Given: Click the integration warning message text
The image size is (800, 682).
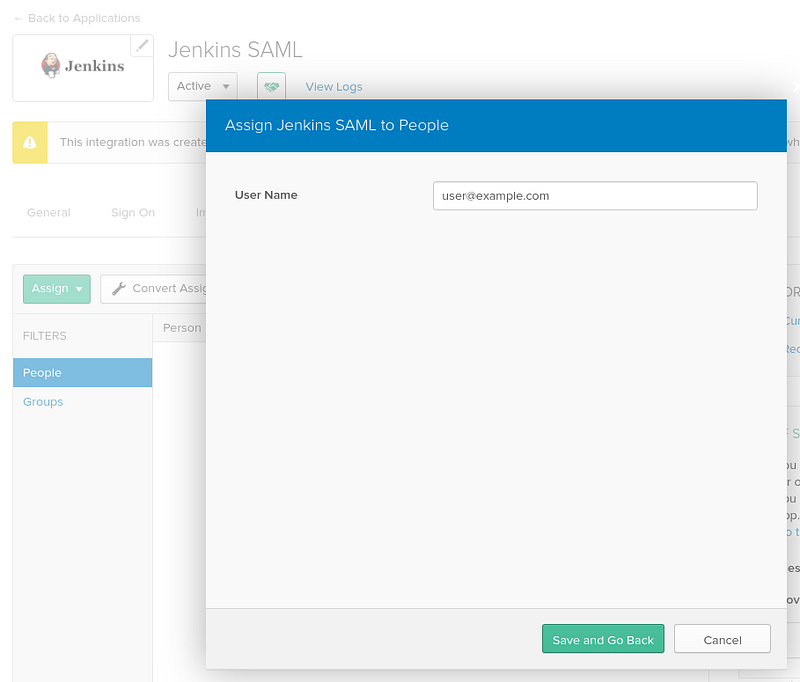Looking at the screenshot, I should (133, 142).
